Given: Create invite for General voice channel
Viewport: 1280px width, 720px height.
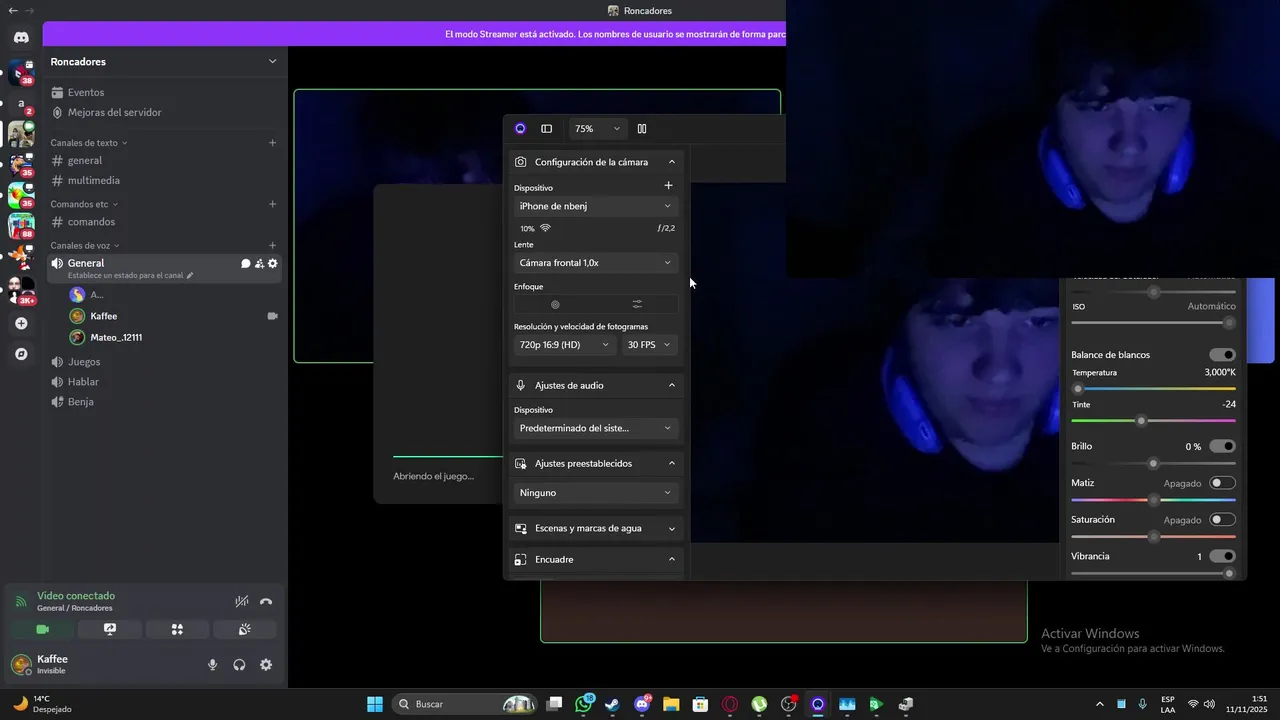Looking at the screenshot, I should [x=259, y=263].
